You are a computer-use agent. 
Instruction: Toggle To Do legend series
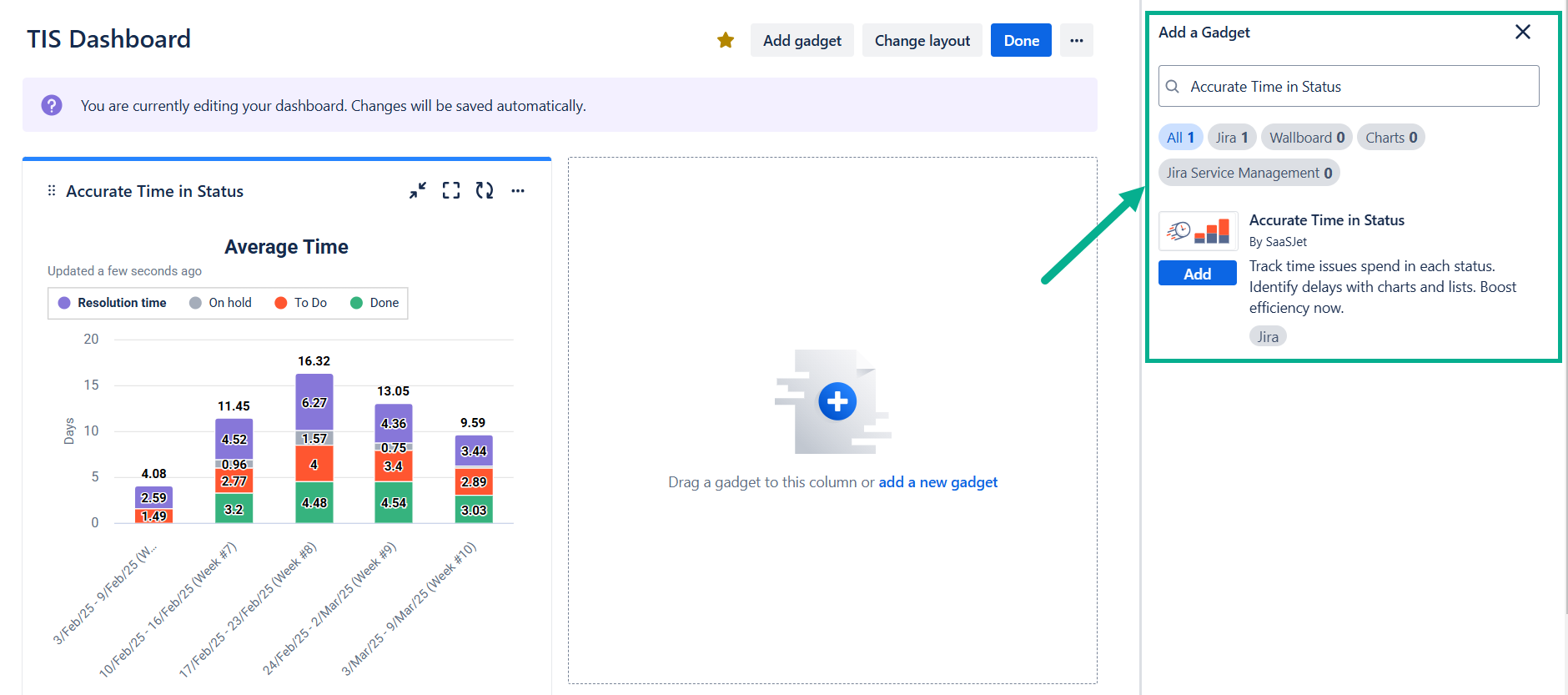click(301, 303)
